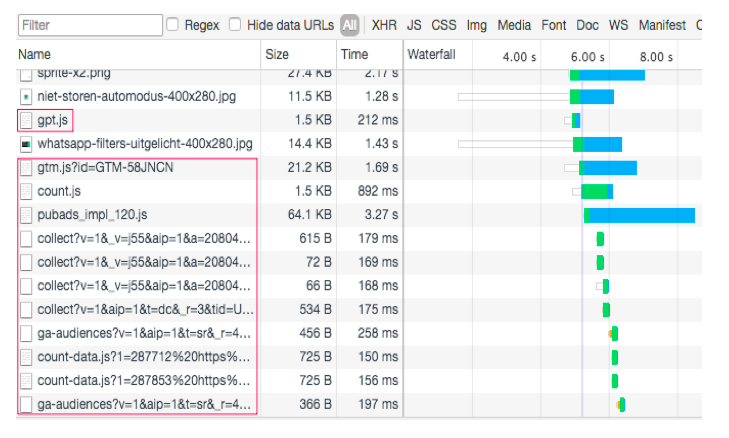The width and height of the screenshot is (729, 438).
Task: Click the pubads_impl_120.js file icon
Action: click(x=27, y=214)
